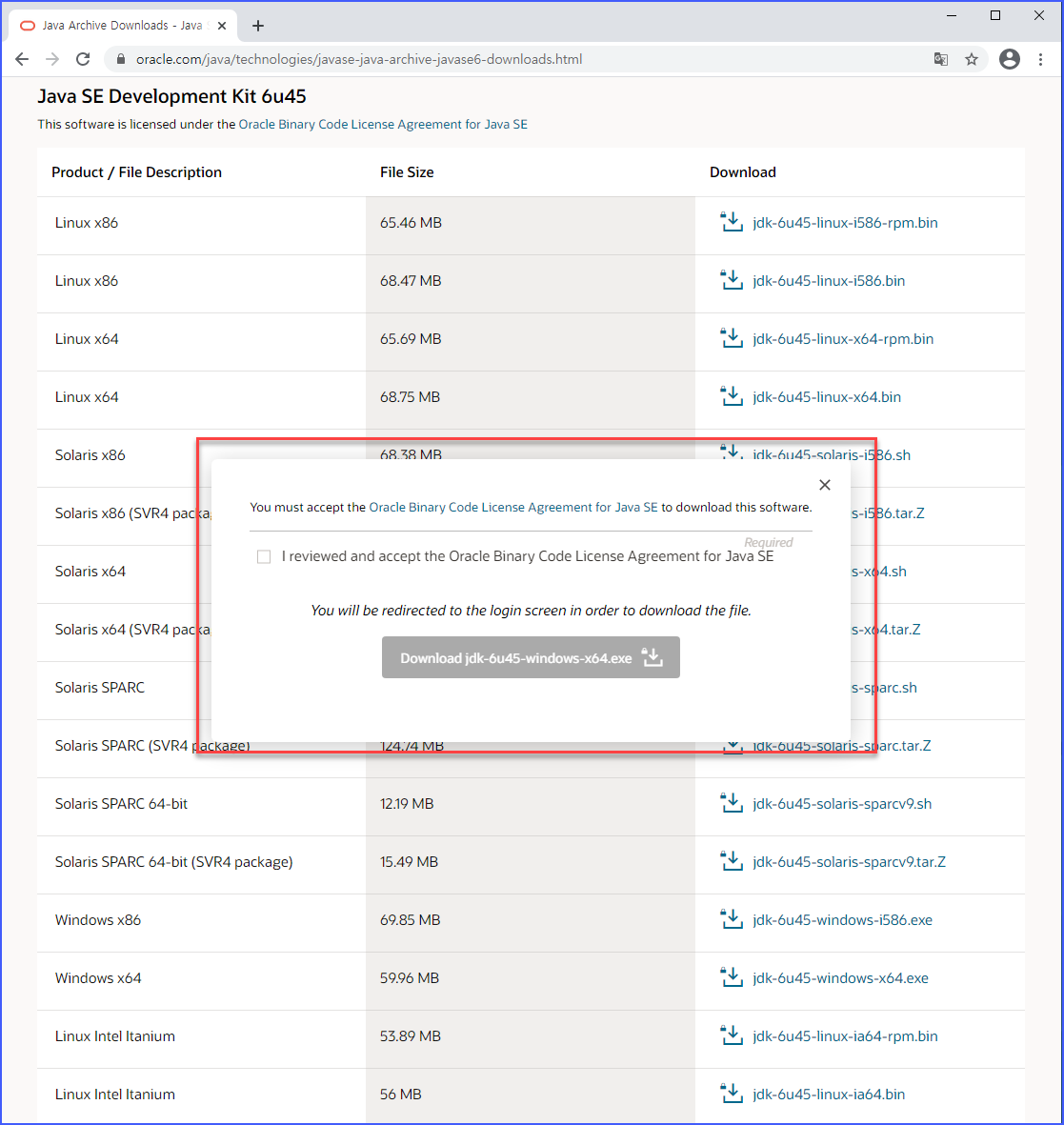The height and width of the screenshot is (1125, 1064).
Task: Close the Java Archive Downloads tab
Action: [x=222, y=26]
